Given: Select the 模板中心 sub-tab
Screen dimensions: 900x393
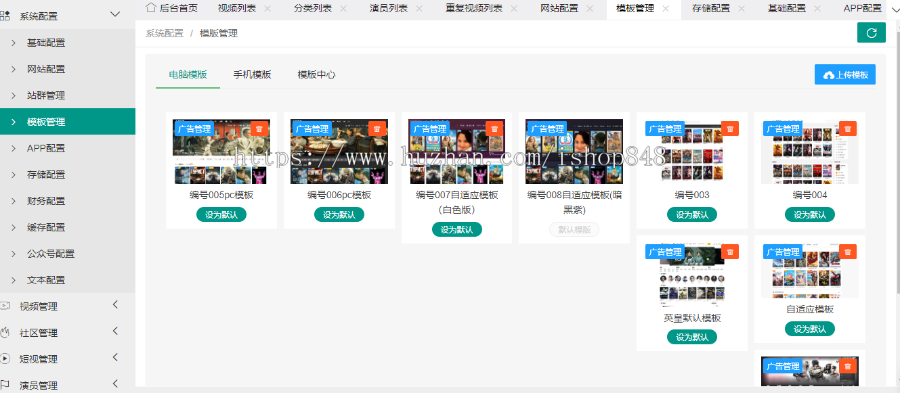Looking at the screenshot, I should click(x=316, y=75).
